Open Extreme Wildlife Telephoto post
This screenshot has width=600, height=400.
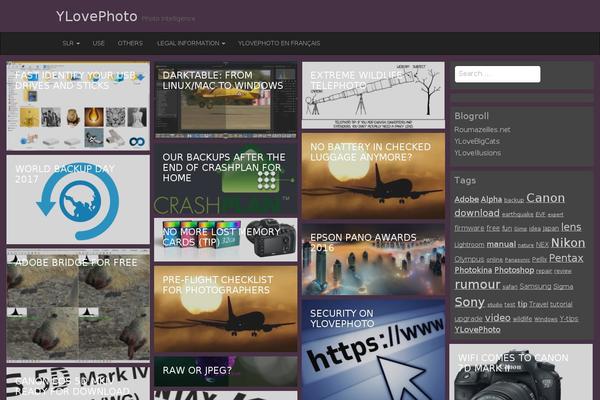point(373,95)
